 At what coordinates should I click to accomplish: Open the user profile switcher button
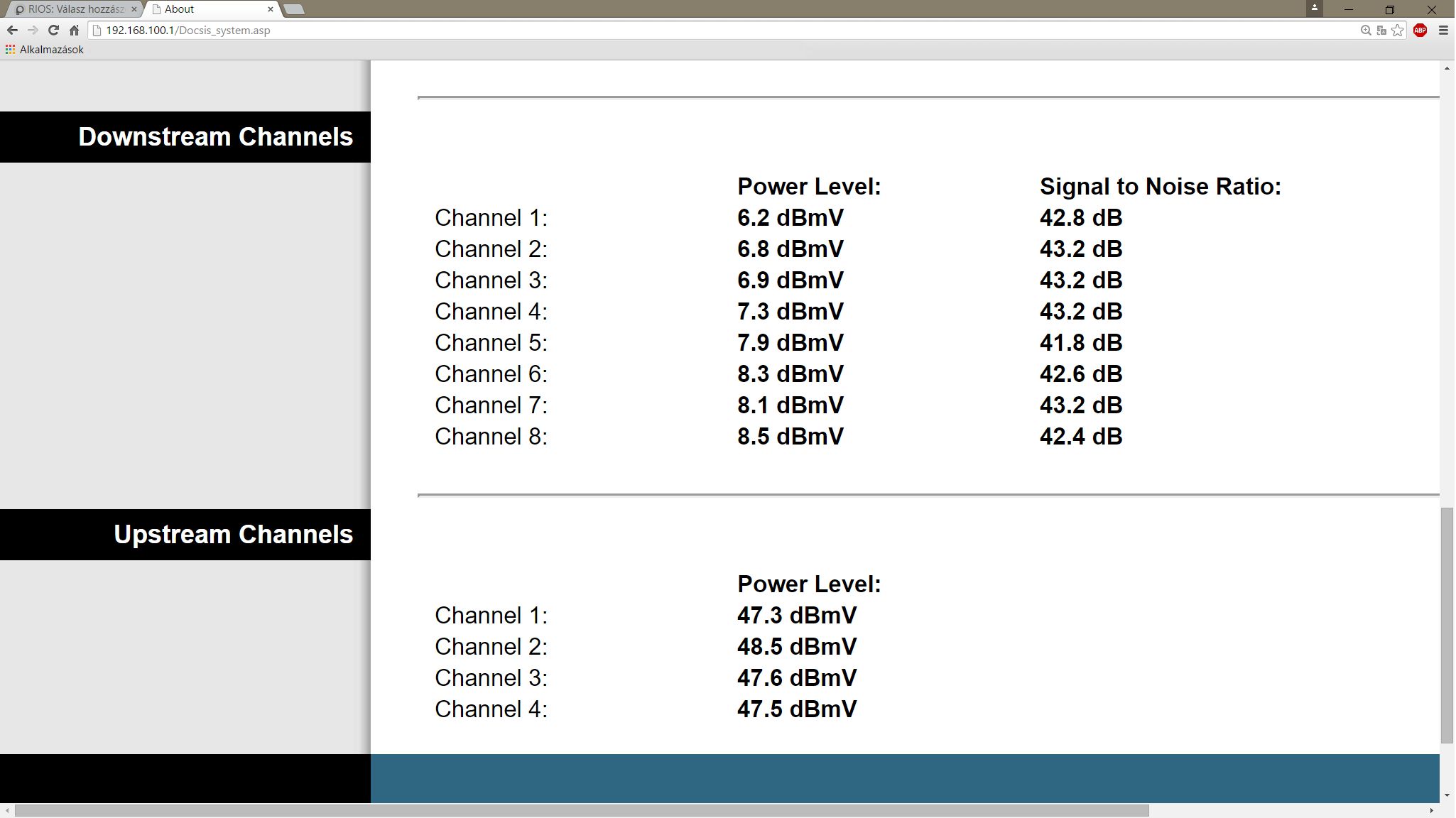1314,8
